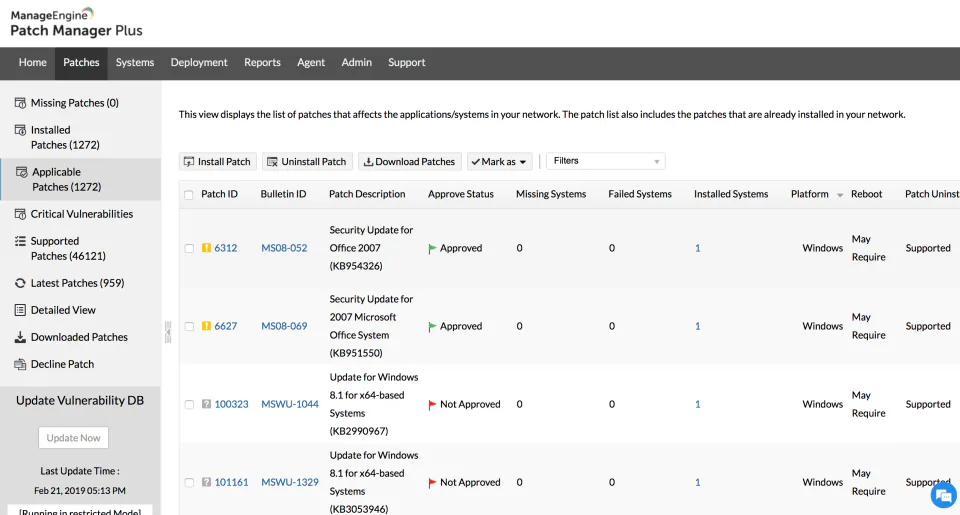Go to the Deployment menu tab
Image resolution: width=960 pixels, height=515 pixels.
199,62
